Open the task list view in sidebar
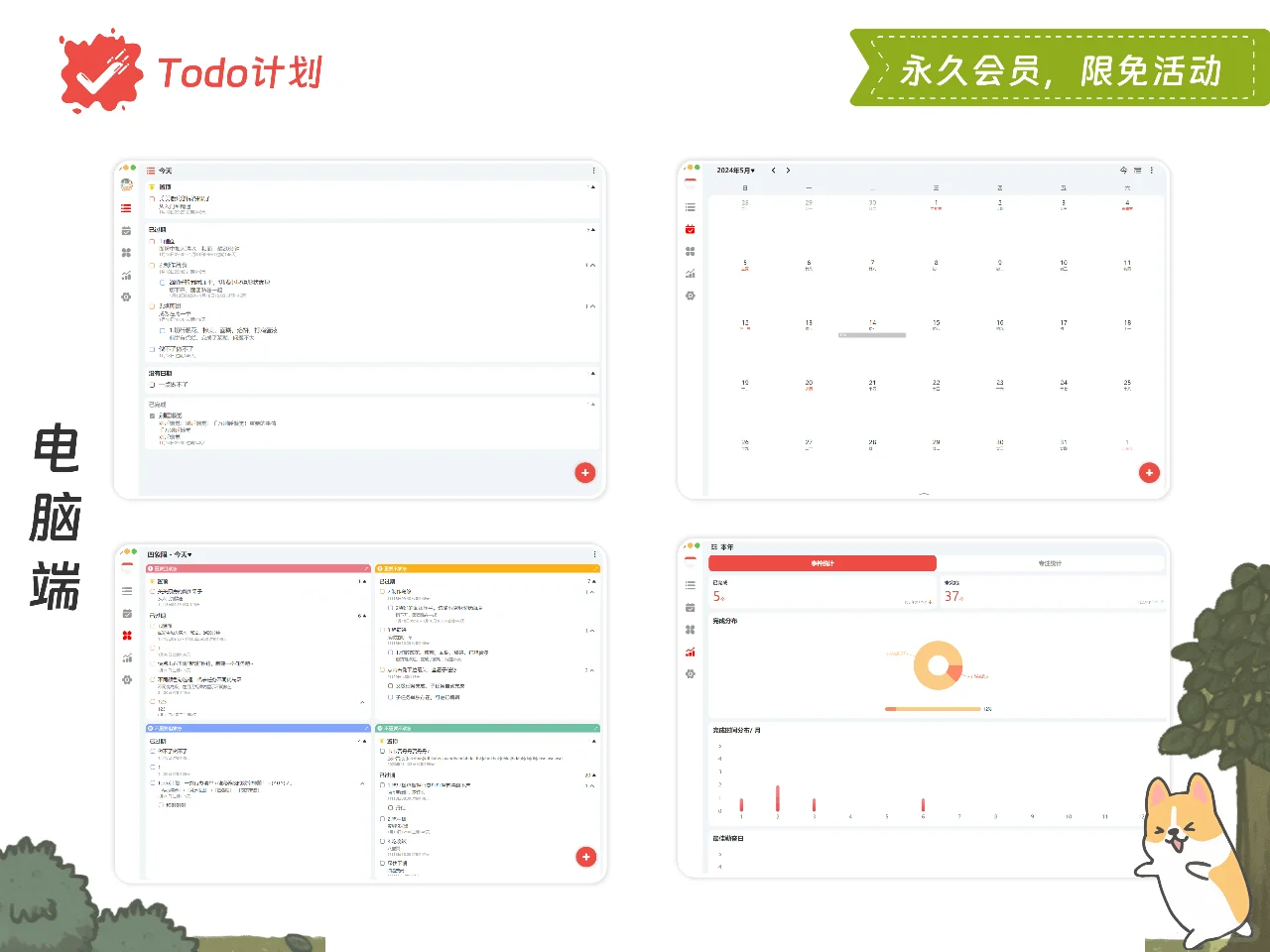This screenshot has width=1270, height=952. point(126,208)
